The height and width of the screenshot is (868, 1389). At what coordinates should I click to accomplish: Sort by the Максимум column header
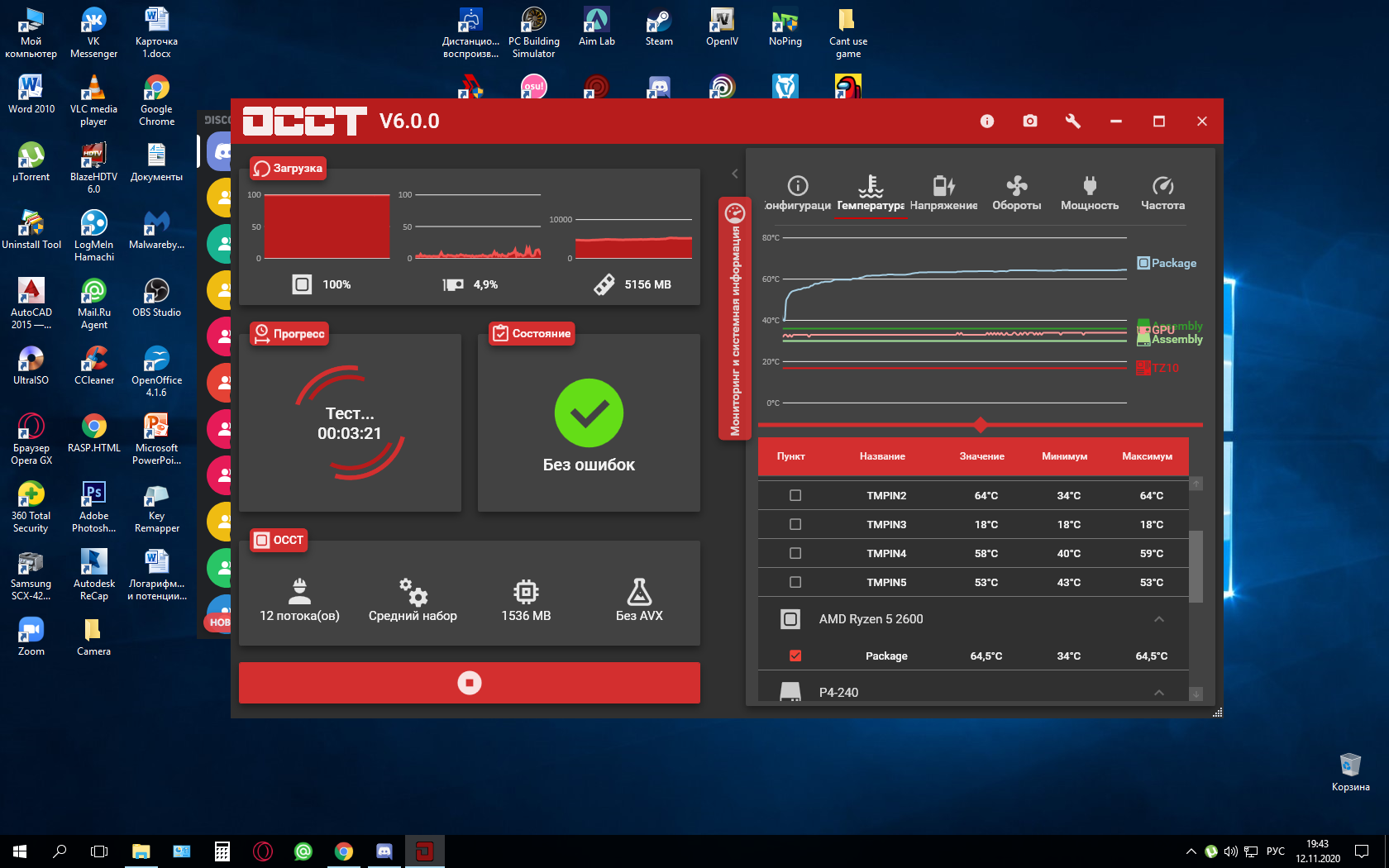pos(1148,456)
